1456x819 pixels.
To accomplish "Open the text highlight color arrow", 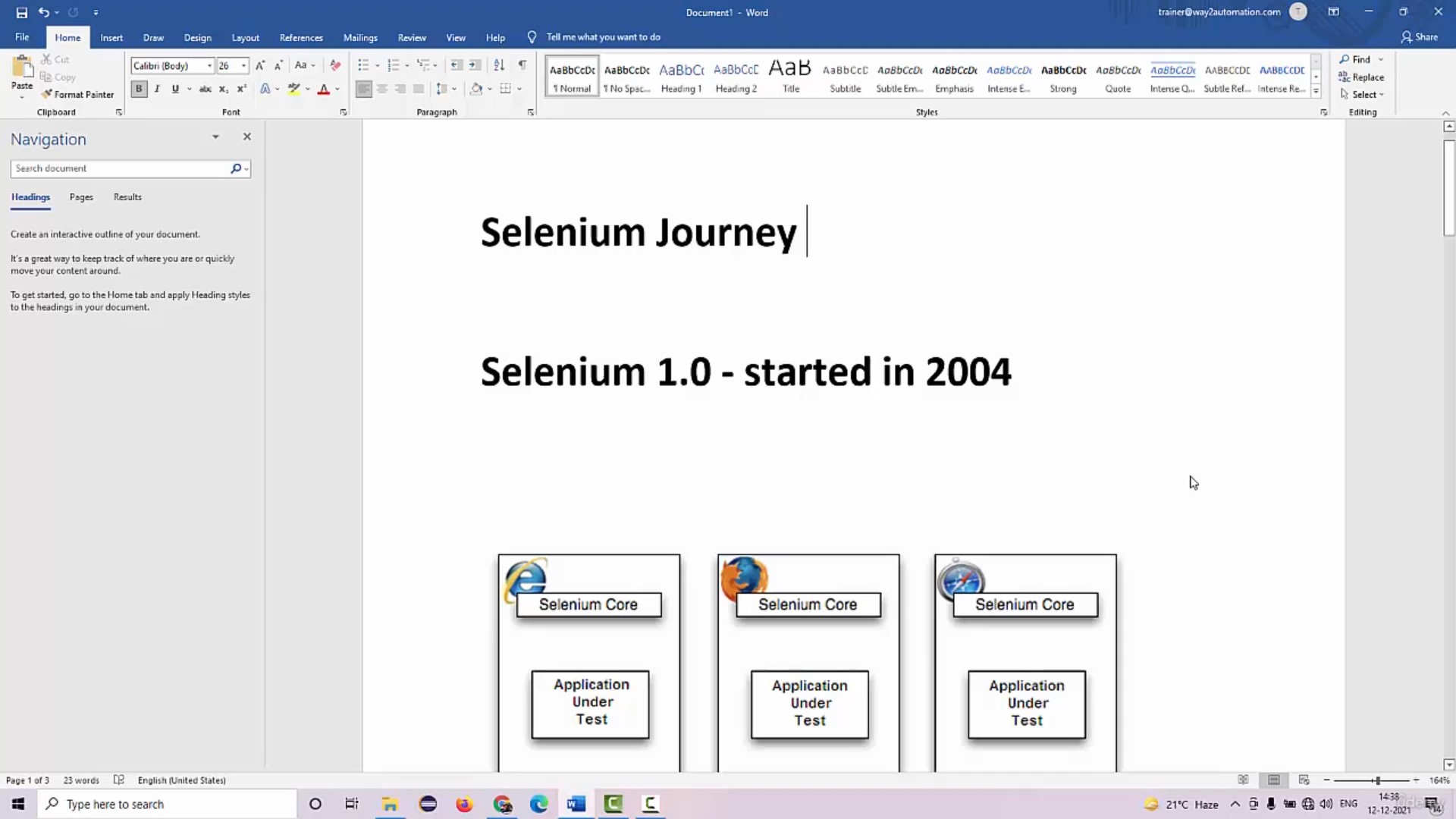I will click(x=307, y=89).
